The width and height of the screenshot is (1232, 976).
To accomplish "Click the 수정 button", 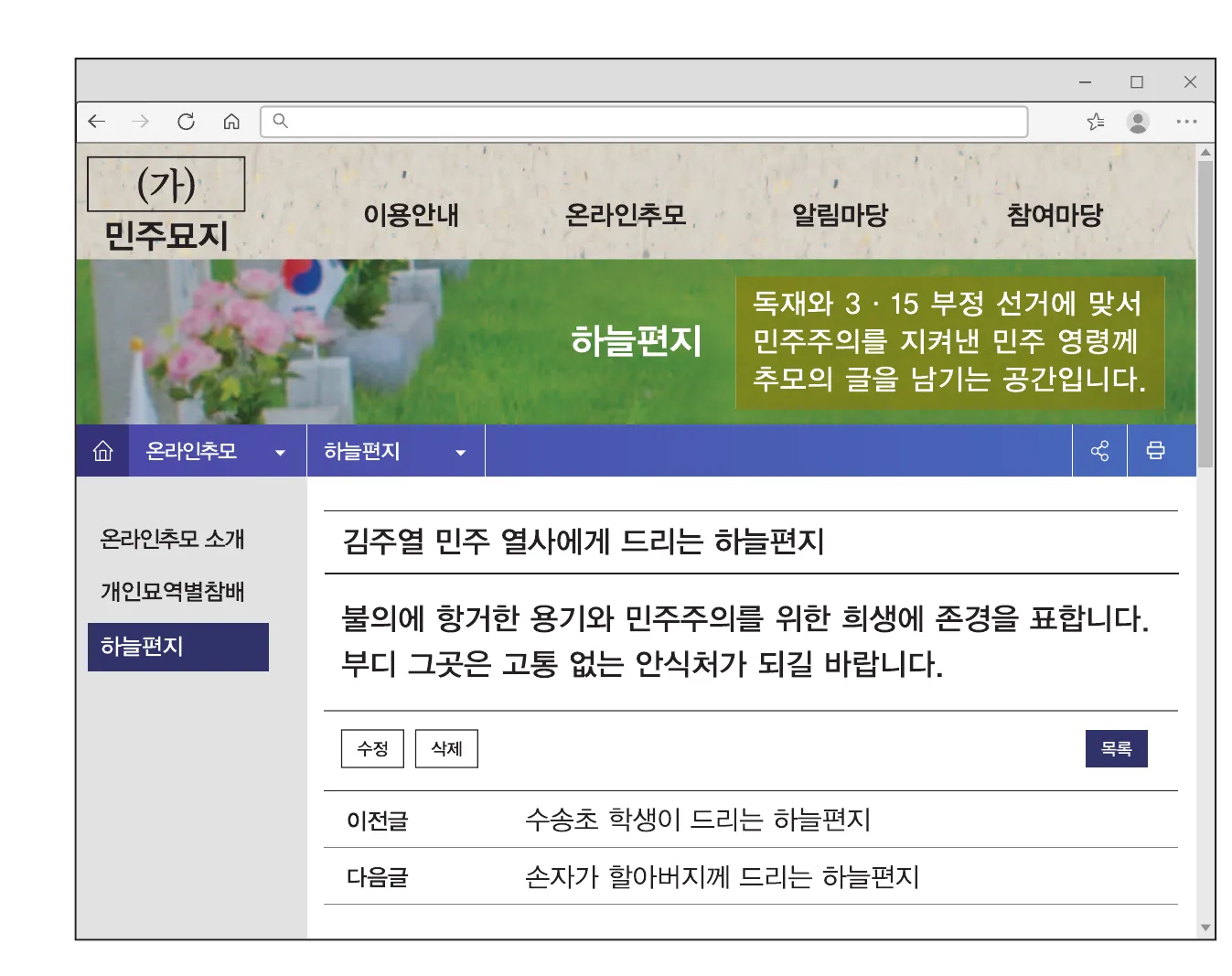I will coord(372,748).
